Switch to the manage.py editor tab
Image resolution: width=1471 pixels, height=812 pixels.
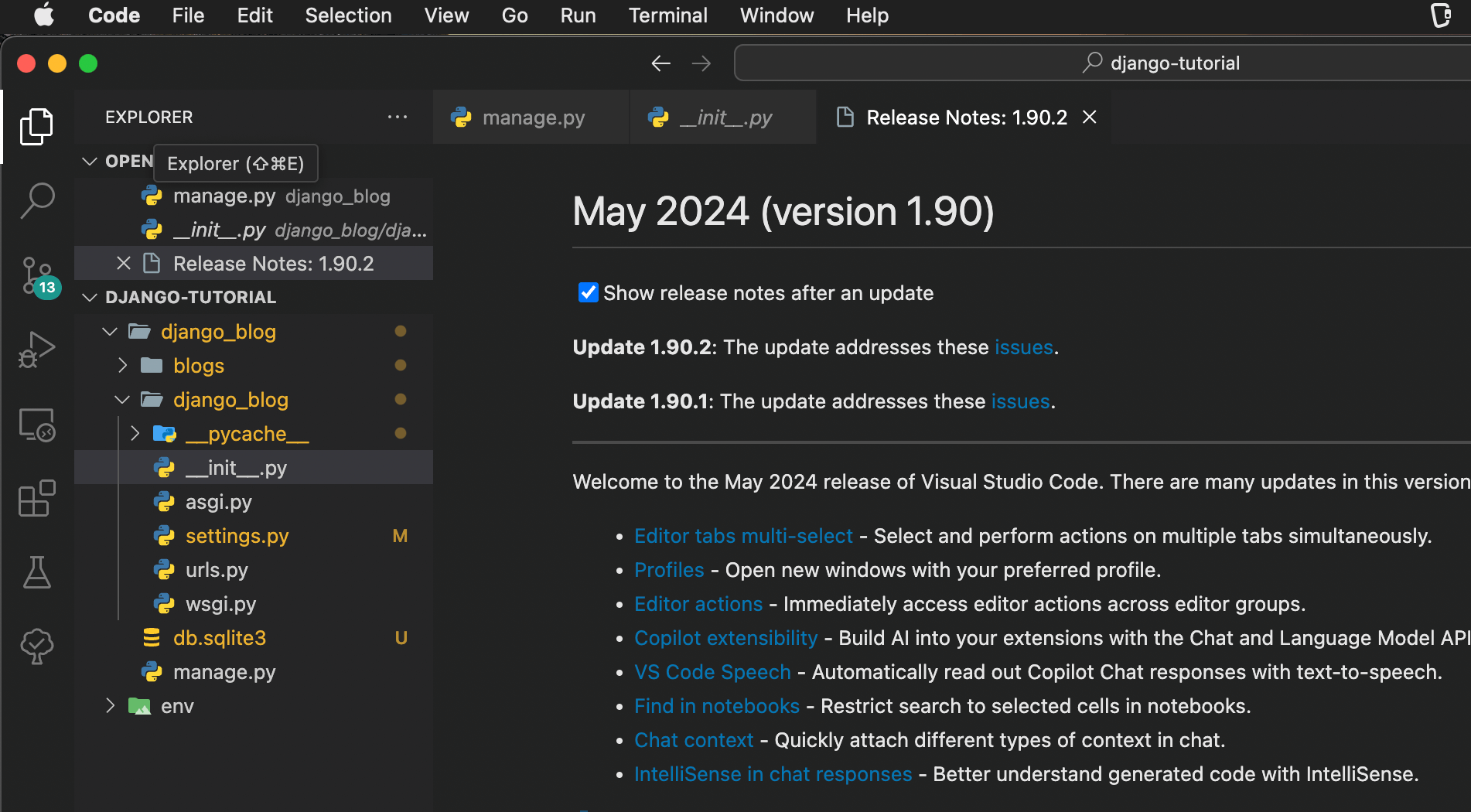tap(533, 118)
